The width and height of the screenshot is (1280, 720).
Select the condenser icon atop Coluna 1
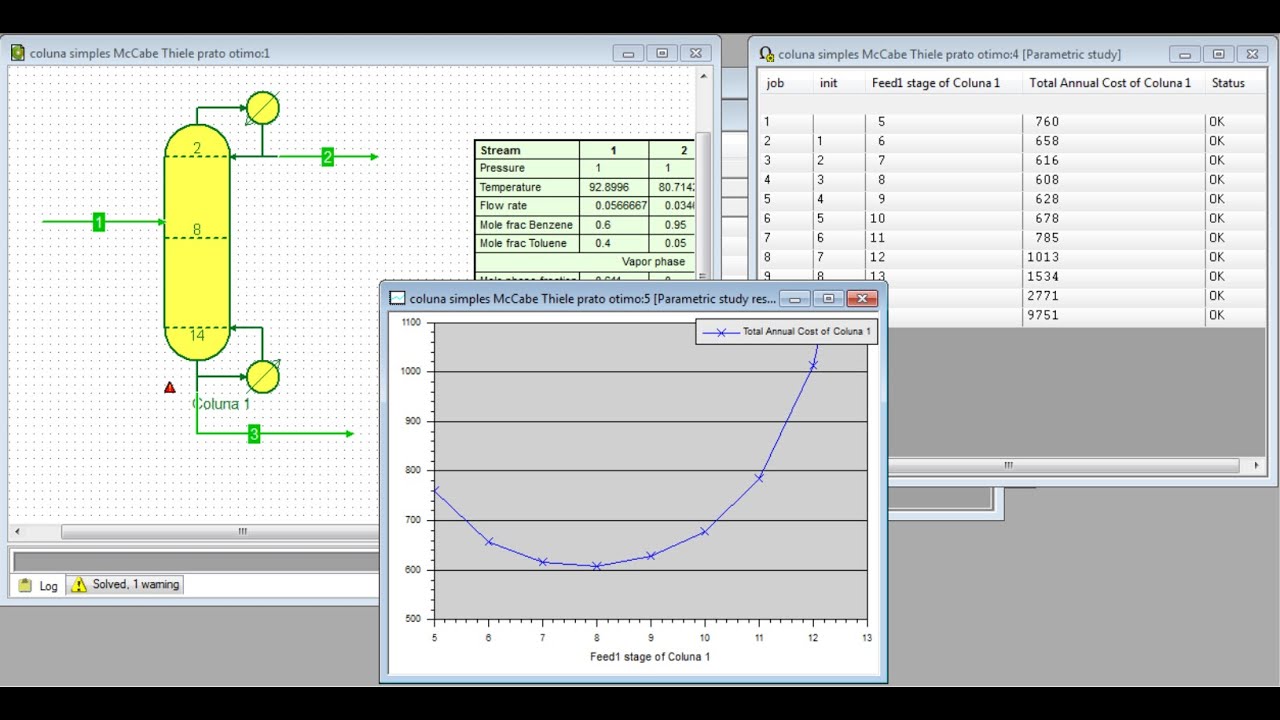263,108
